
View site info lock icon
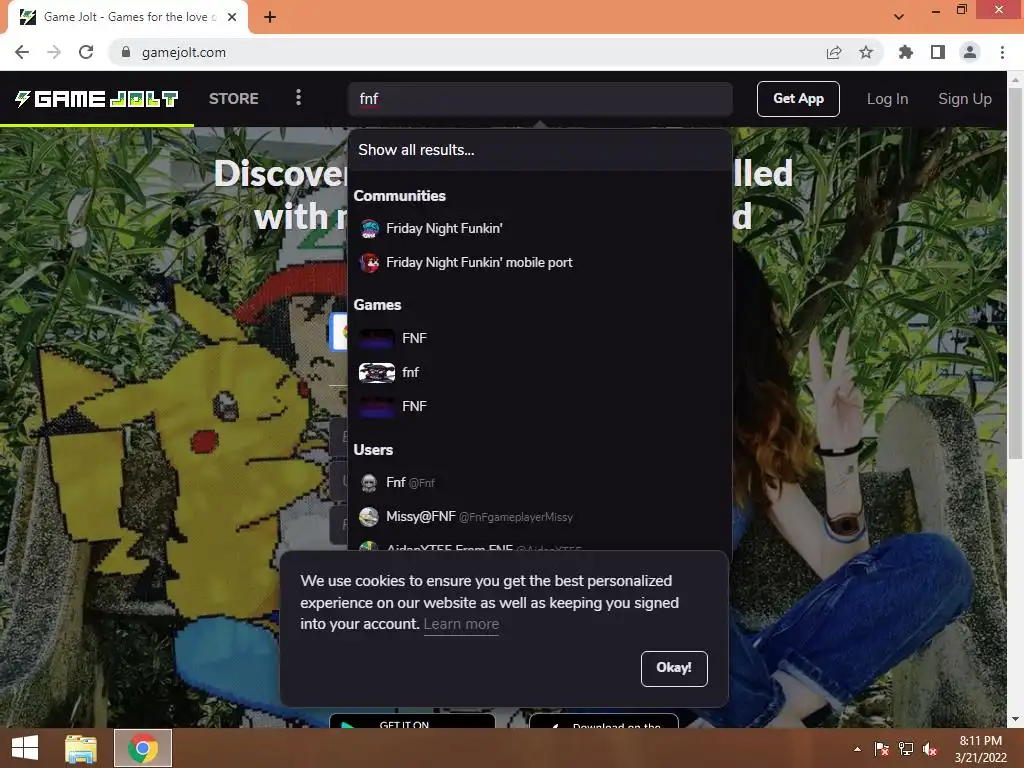tap(126, 52)
